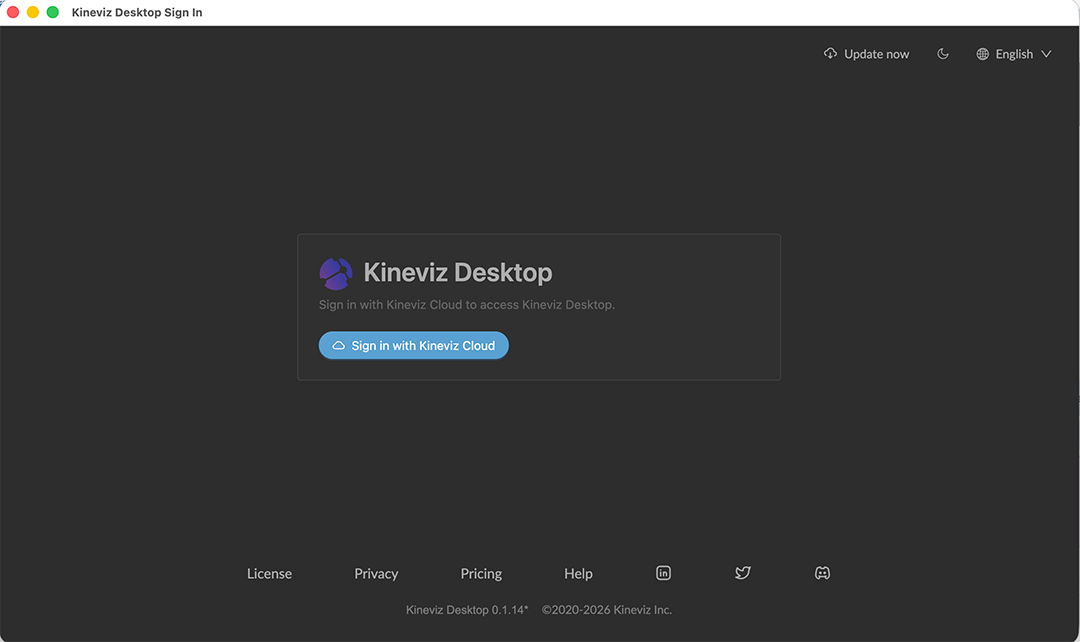This screenshot has height=642, width=1080.
Task: Open the English language dropdown
Action: coord(1014,54)
